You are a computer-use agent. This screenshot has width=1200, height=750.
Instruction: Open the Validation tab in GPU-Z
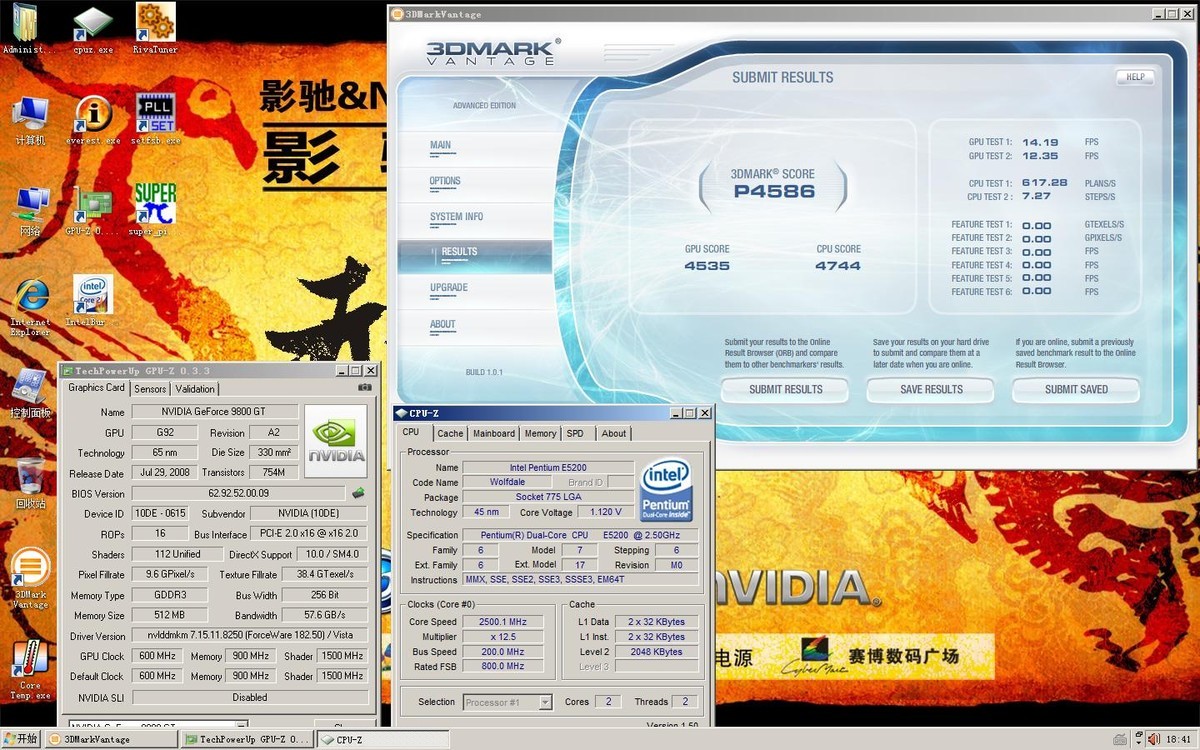click(x=195, y=389)
